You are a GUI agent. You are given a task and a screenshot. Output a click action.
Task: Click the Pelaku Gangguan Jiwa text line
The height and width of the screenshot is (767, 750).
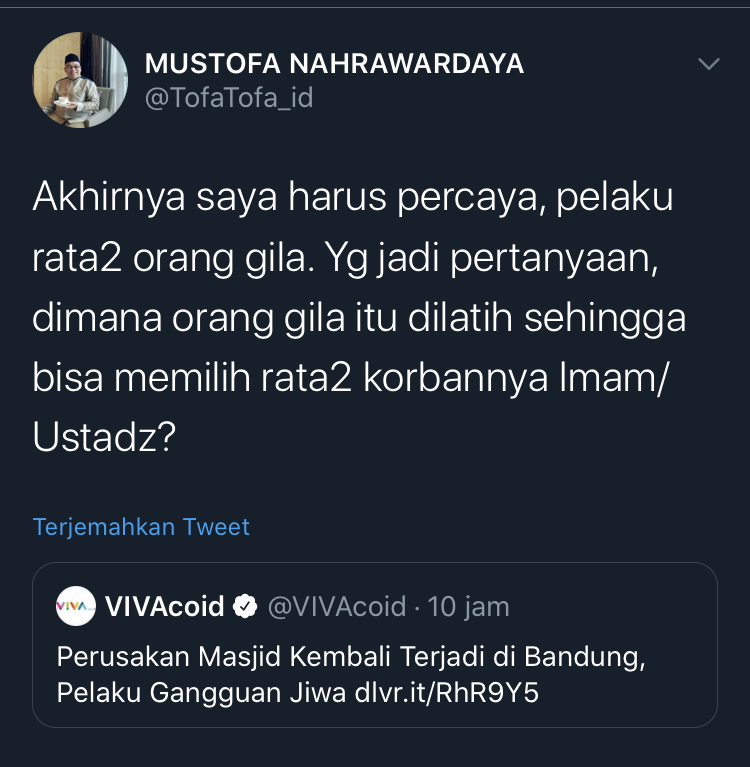202,693
